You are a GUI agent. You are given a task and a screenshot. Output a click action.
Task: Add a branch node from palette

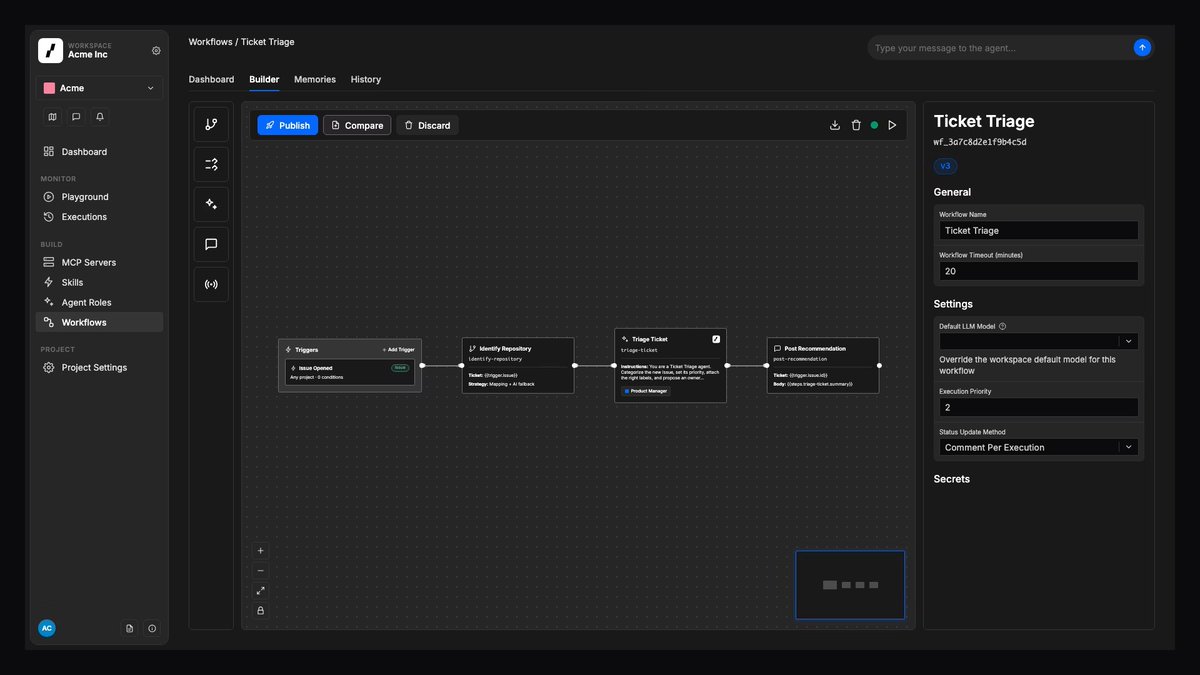point(211,125)
